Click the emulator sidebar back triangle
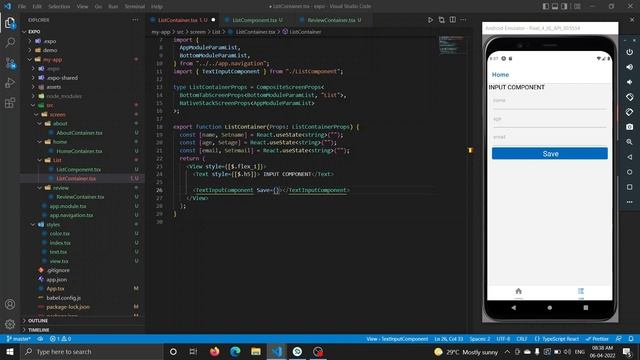 point(629,157)
